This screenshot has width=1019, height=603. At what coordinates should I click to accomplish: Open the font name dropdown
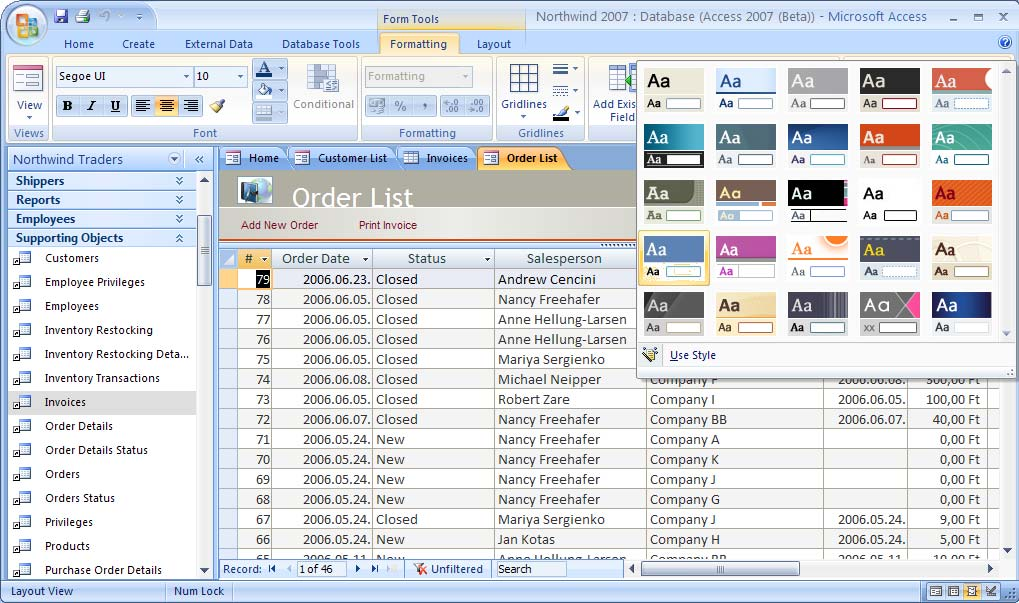coord(186,77)
